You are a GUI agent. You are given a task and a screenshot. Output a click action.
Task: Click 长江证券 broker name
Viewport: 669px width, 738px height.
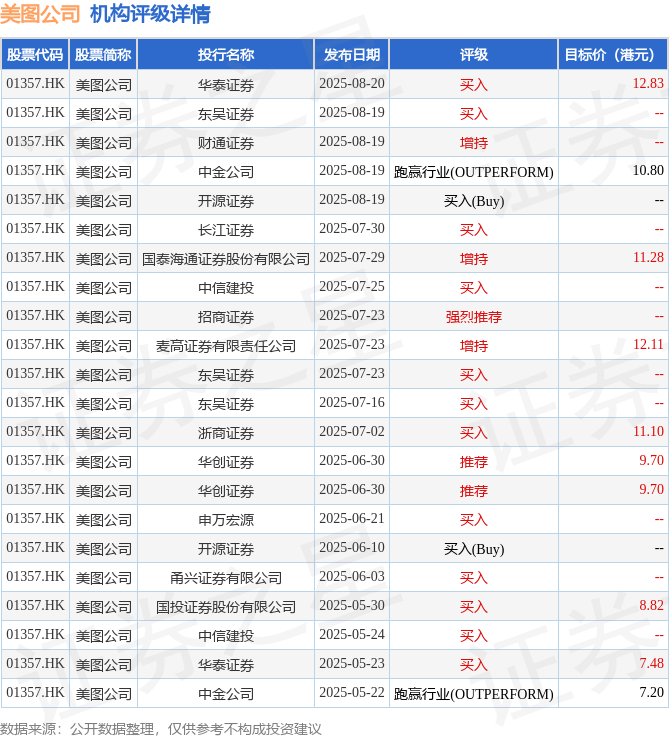coord(226,230)
